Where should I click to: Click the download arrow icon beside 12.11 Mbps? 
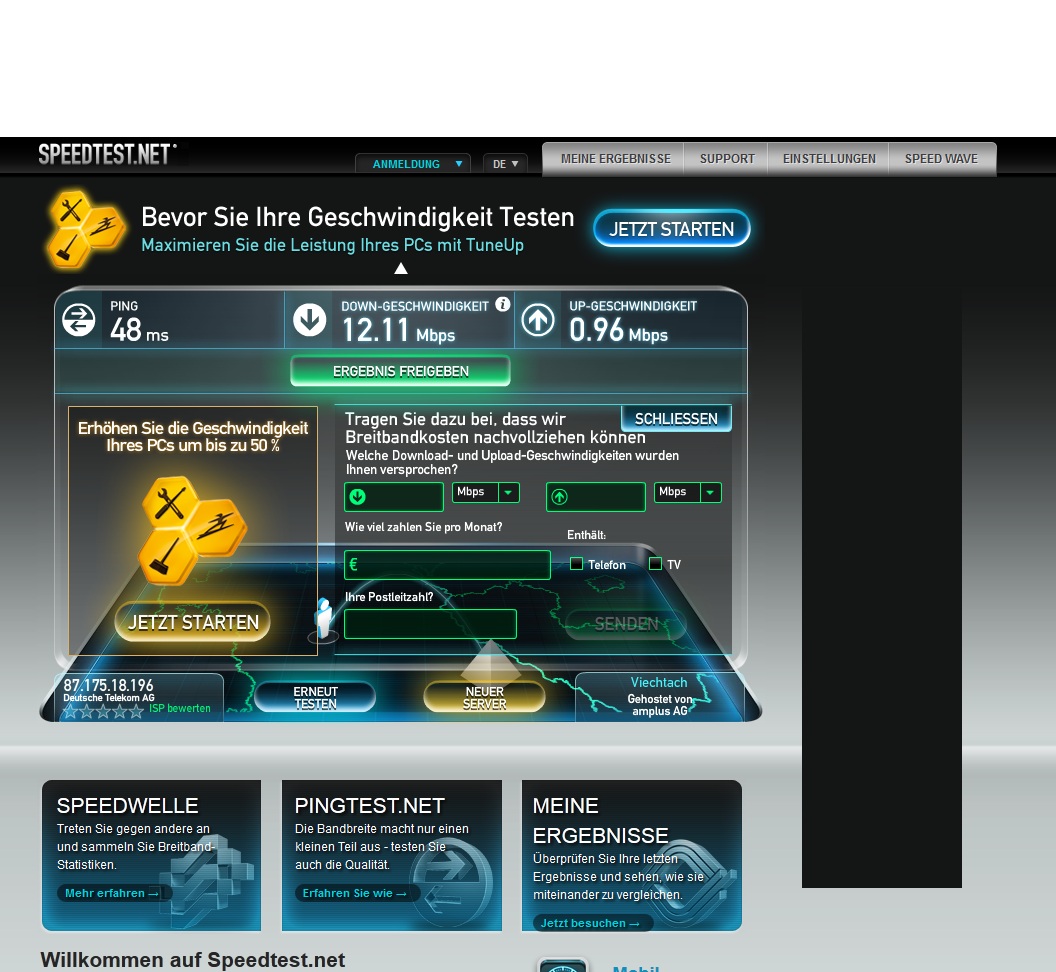[310, 320]
